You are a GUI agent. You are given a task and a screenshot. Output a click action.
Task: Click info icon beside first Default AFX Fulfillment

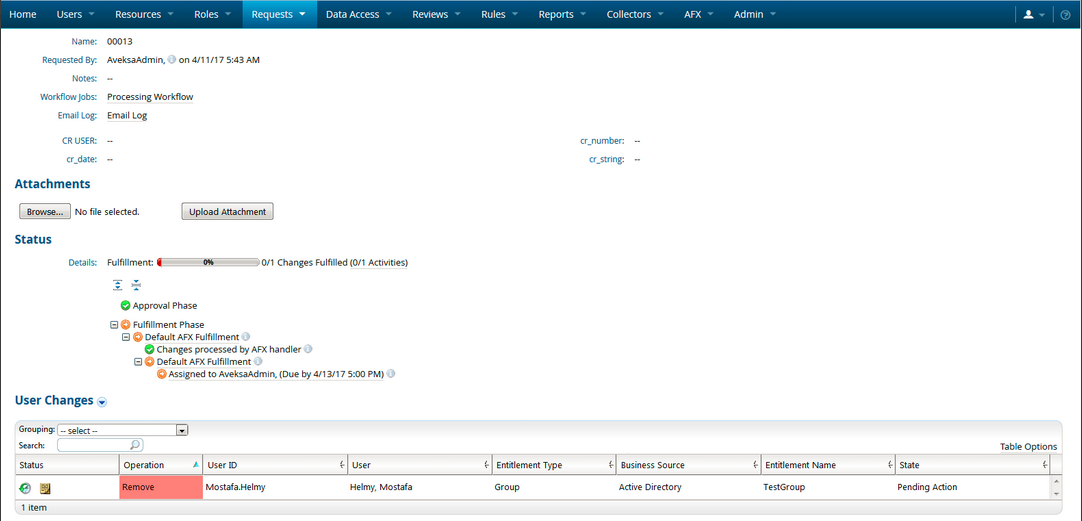tap(246, 337)
